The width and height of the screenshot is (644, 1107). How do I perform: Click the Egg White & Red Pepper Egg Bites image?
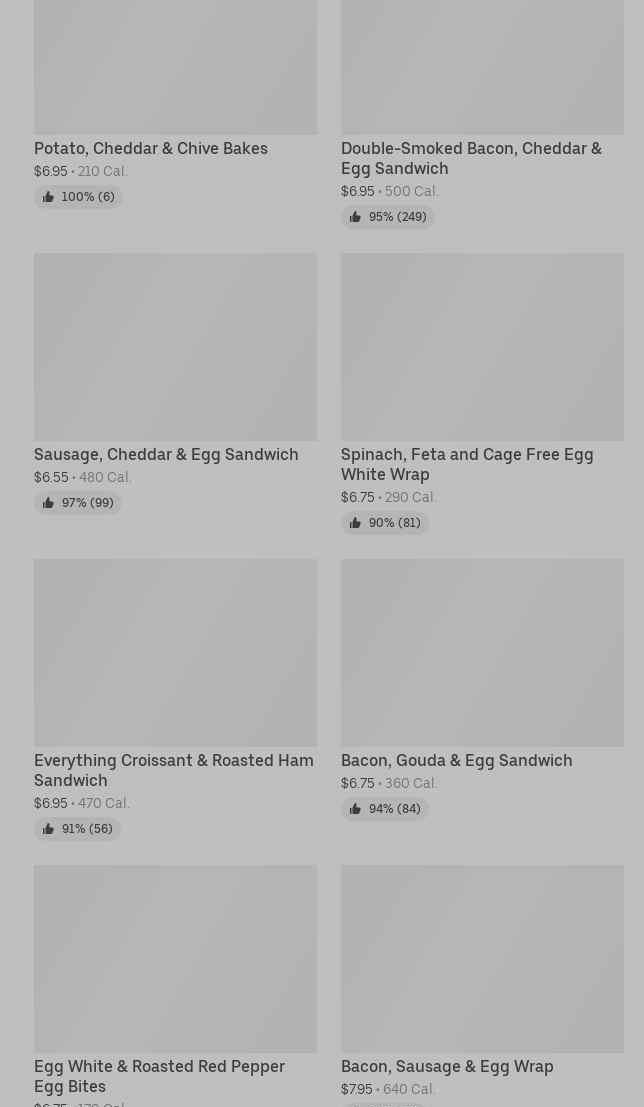click(x=175, y=958)
